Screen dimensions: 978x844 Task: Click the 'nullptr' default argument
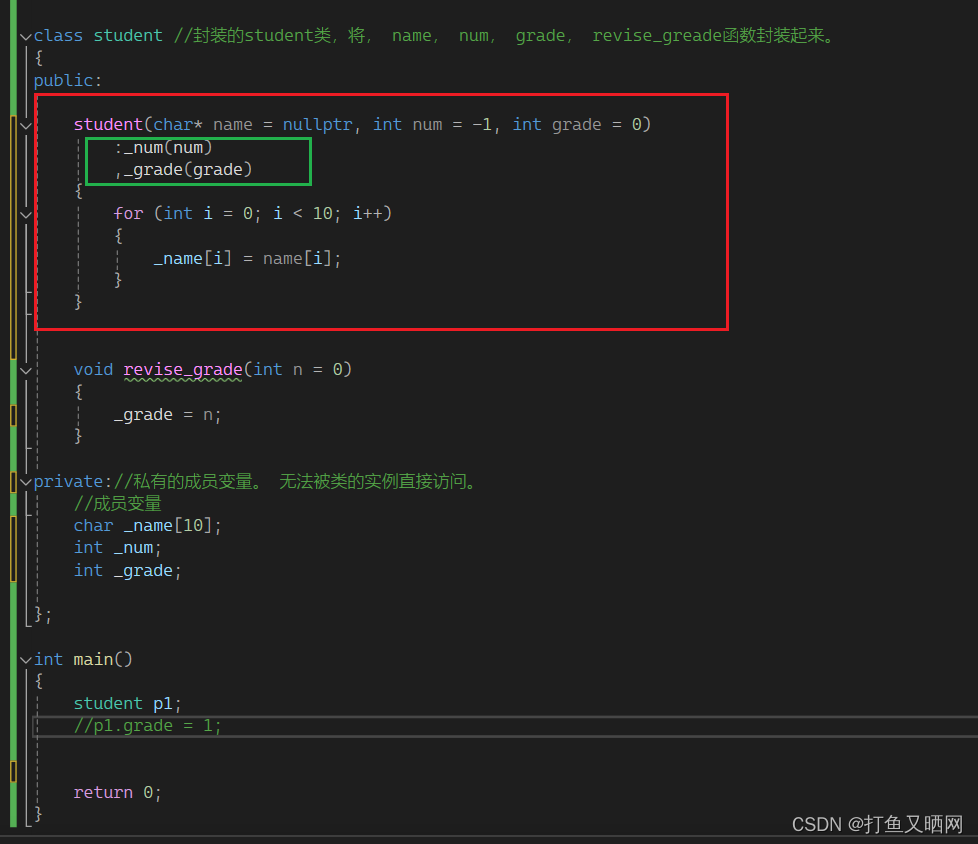point(317,125)
